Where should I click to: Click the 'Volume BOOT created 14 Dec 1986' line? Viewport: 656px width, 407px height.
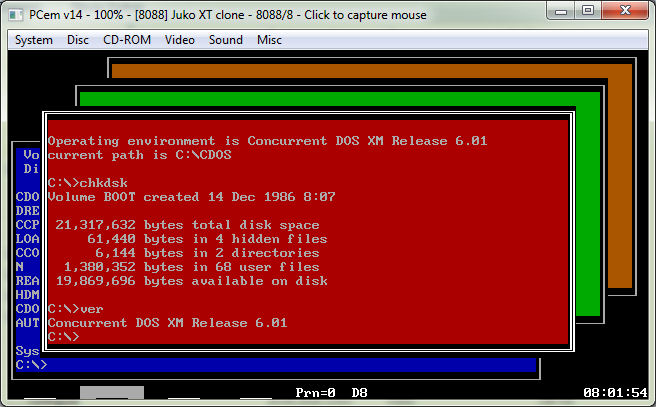click(x=192, y=197)
